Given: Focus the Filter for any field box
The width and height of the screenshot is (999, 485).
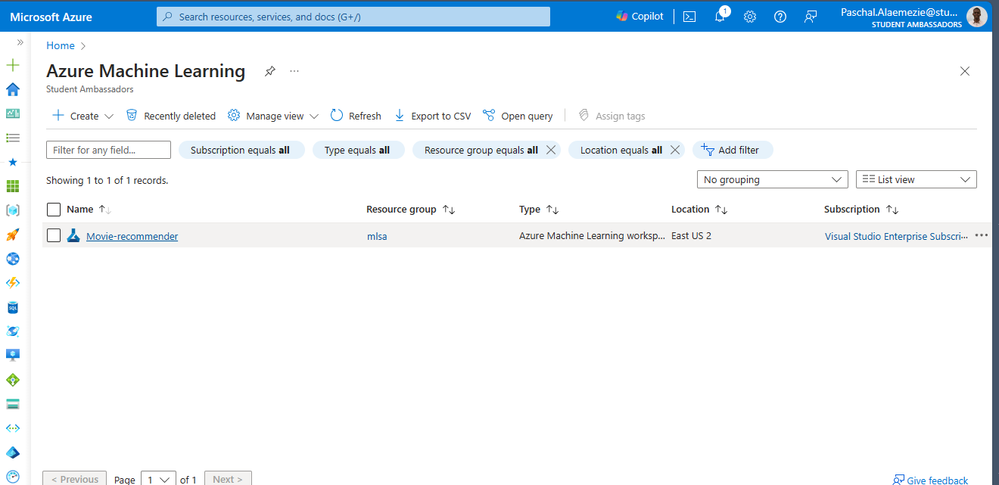Looking at the screenshot, I should [108, 150].
